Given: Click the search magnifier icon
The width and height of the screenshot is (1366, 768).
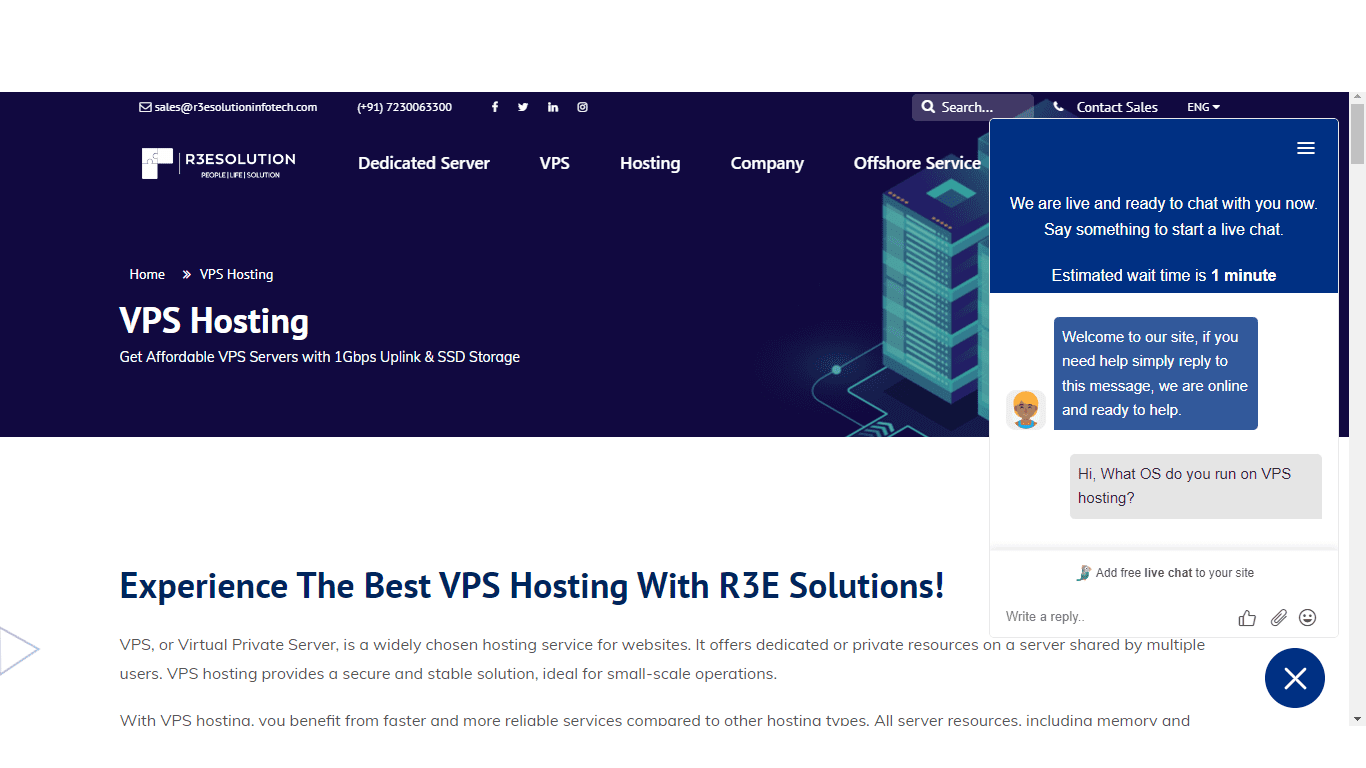Looking at the screenshot, I should coord(928,107).
